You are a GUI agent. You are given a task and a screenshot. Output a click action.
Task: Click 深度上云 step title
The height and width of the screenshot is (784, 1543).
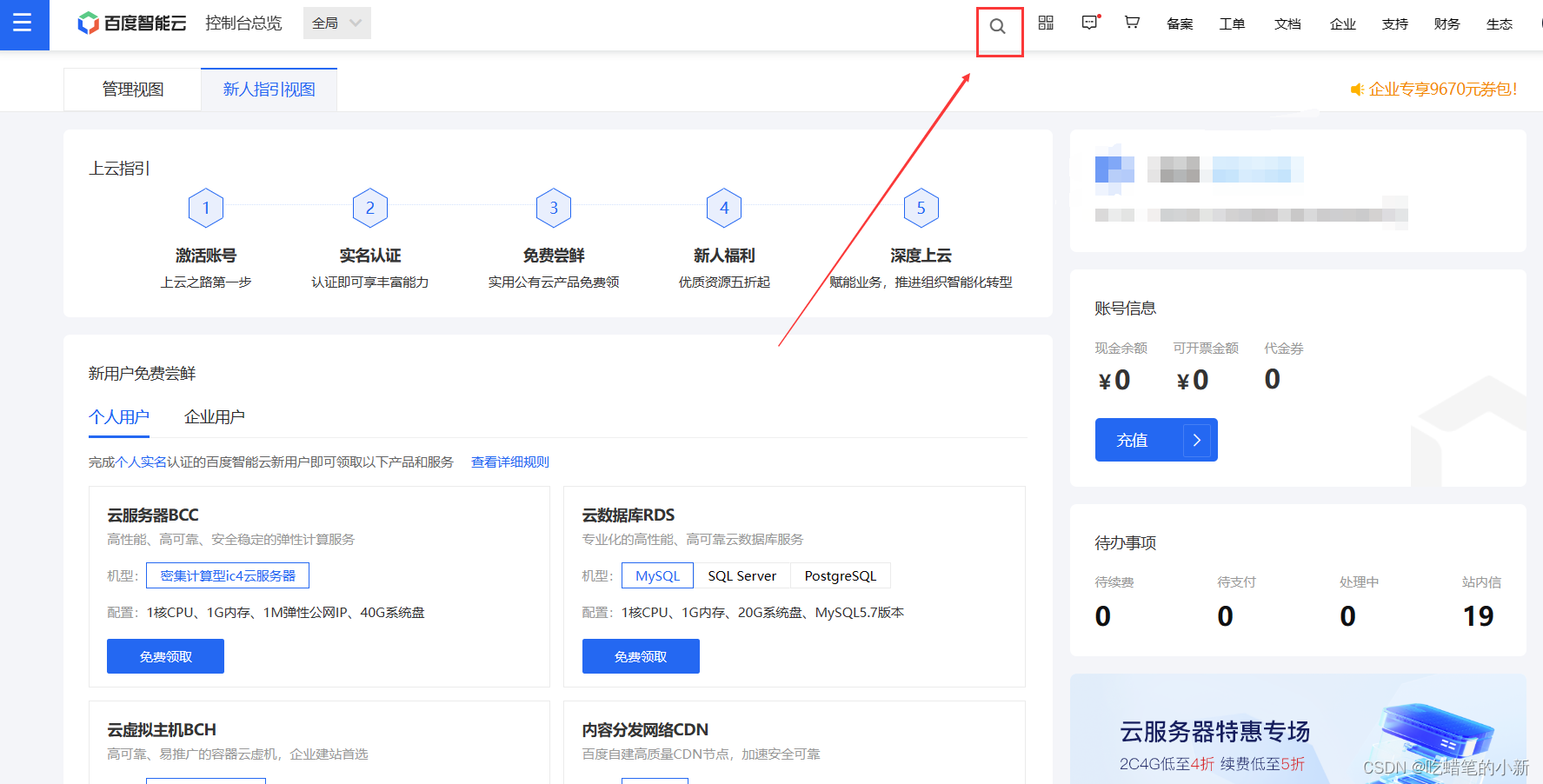point(921,256)
